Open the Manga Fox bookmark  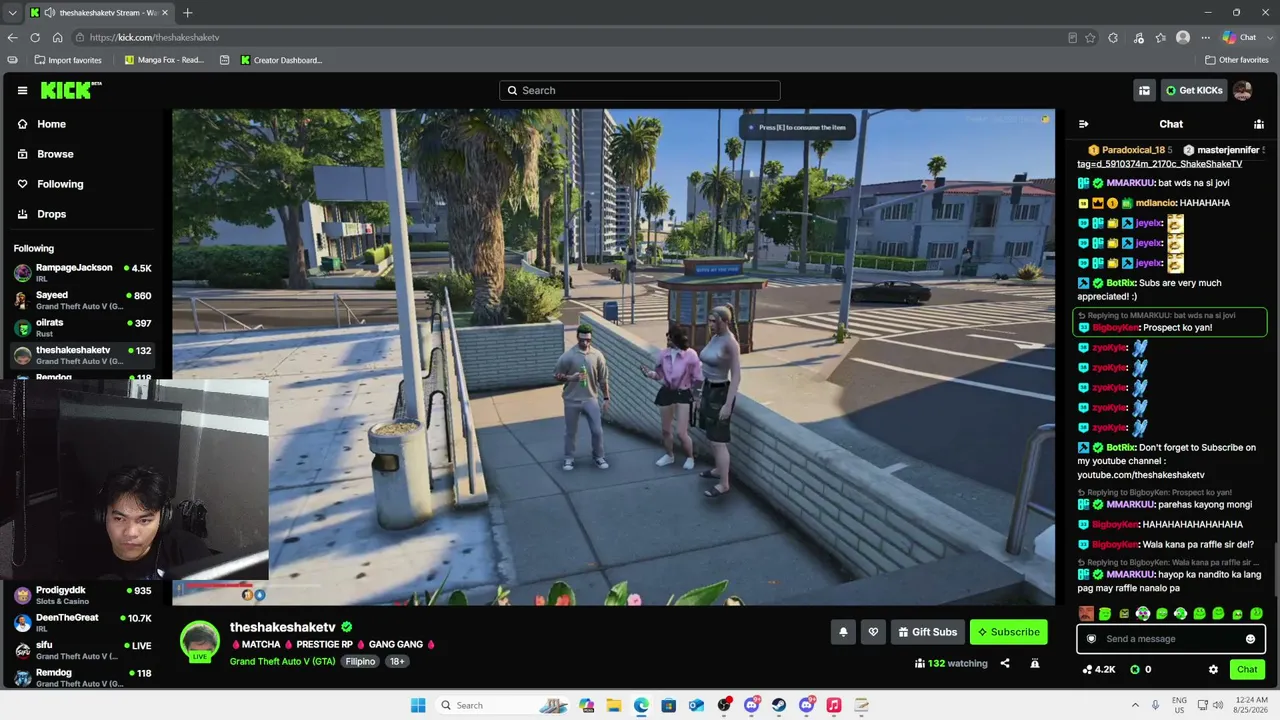[x=164, y=60]
